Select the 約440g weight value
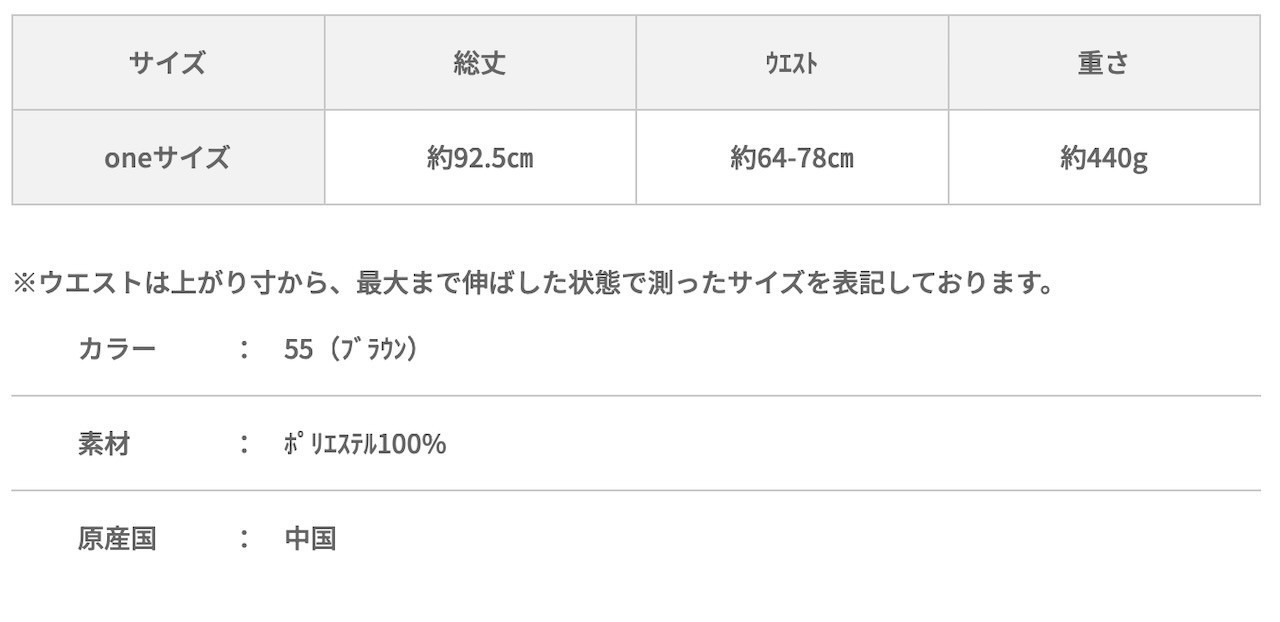This screenshot has height=622, width=1280. [1104, 158]
